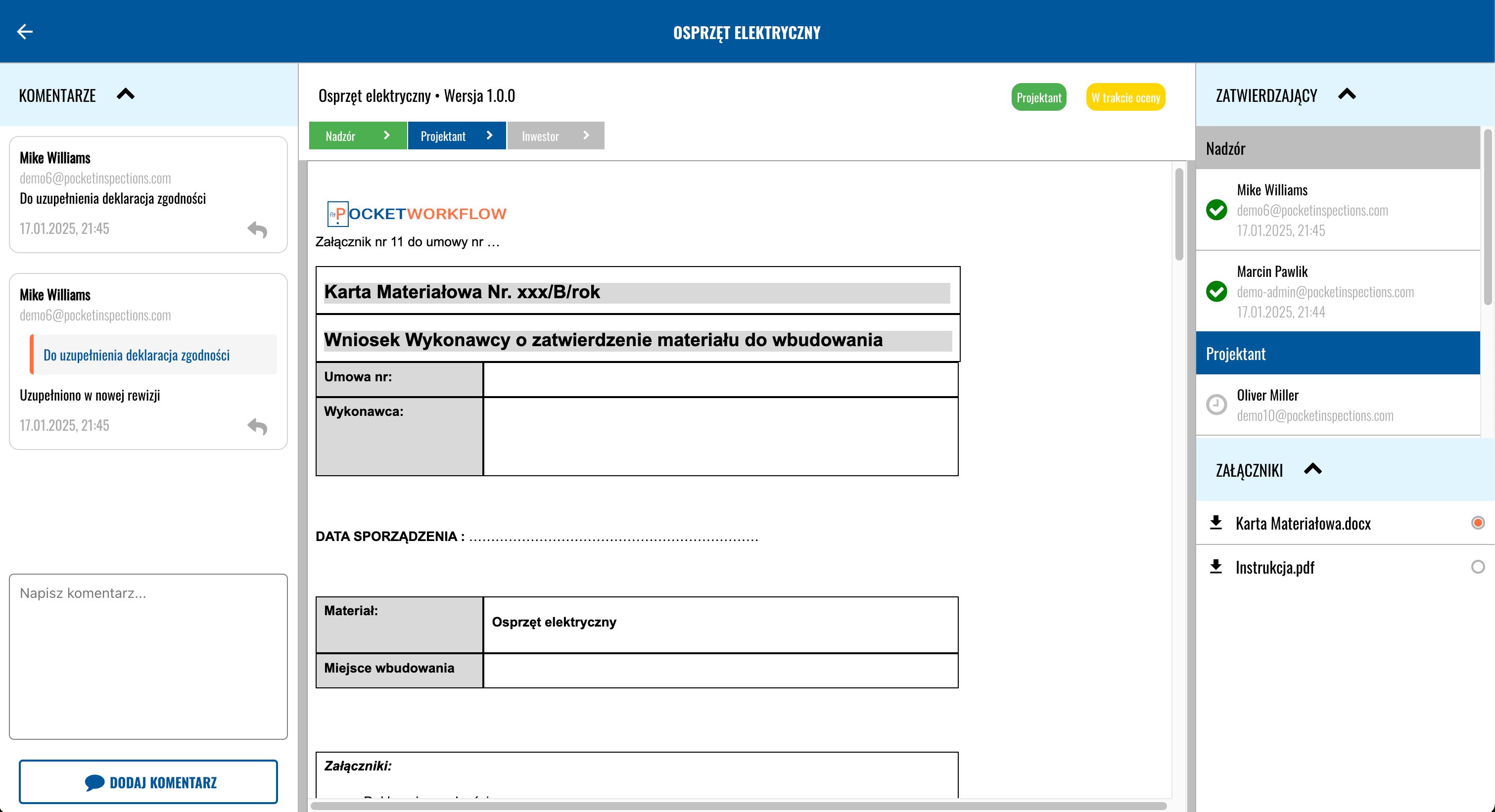Download Karta Materiałowa.docx file

coord(1216,523)
